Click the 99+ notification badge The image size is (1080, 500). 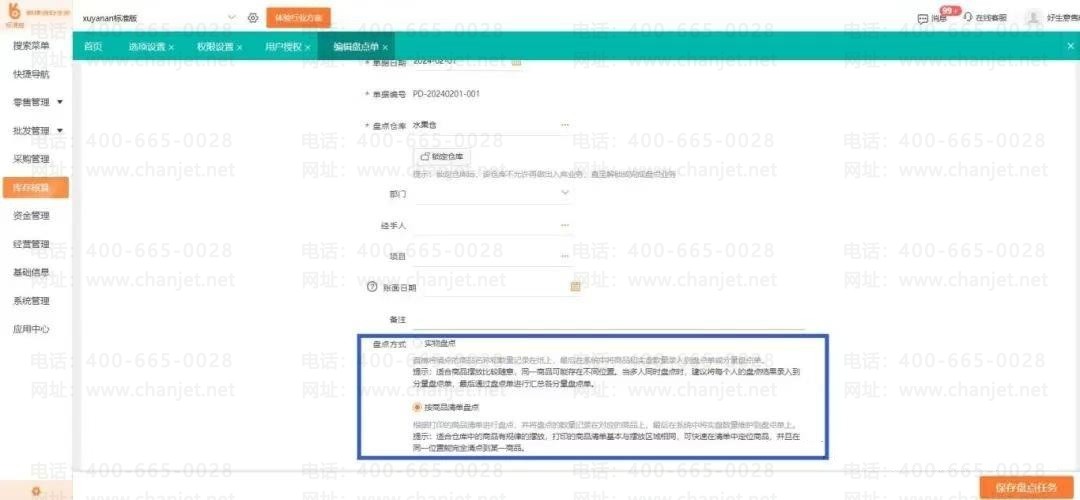pyautogui.click(x=950, y=12)
